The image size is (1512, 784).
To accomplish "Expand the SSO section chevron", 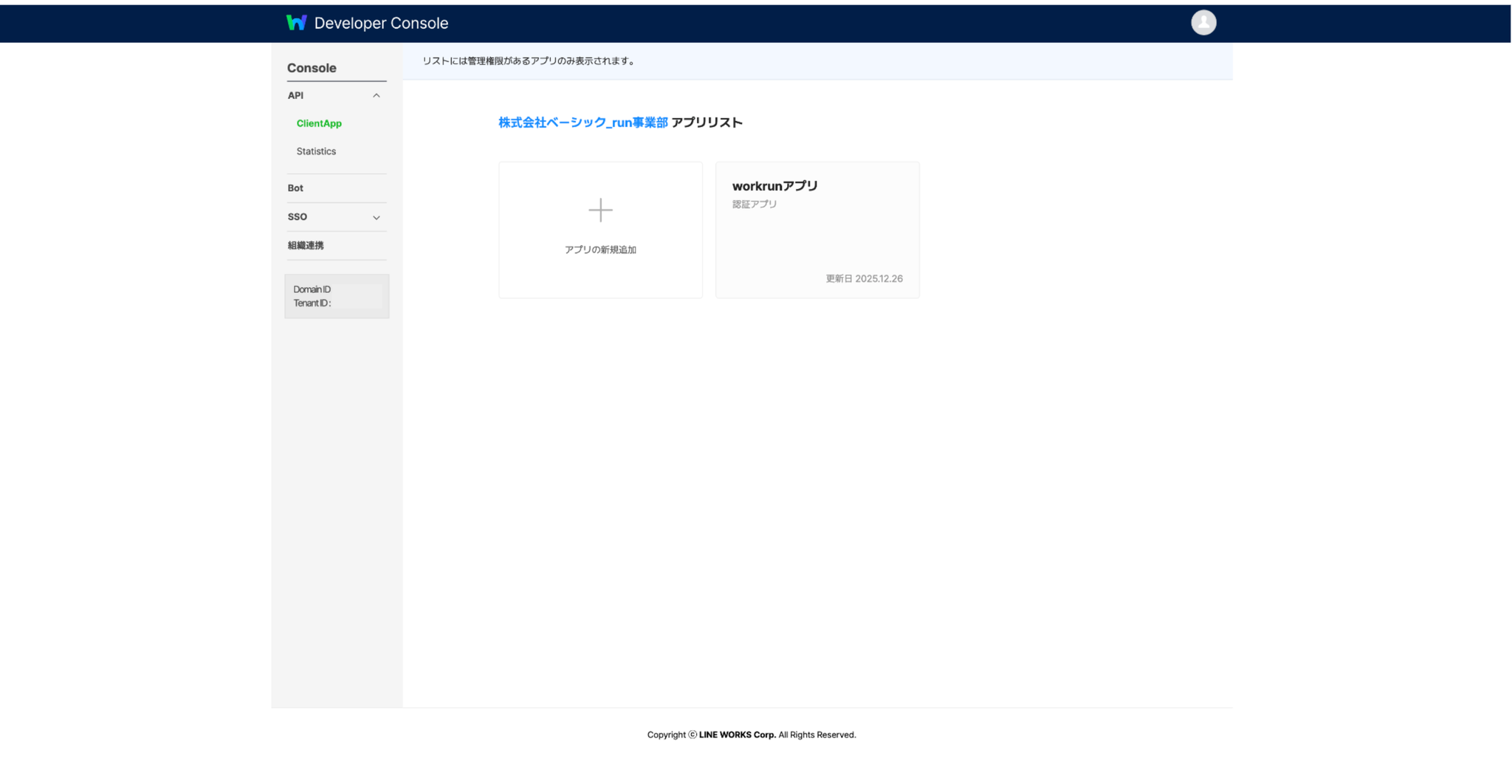I will [x=377, y=218].
